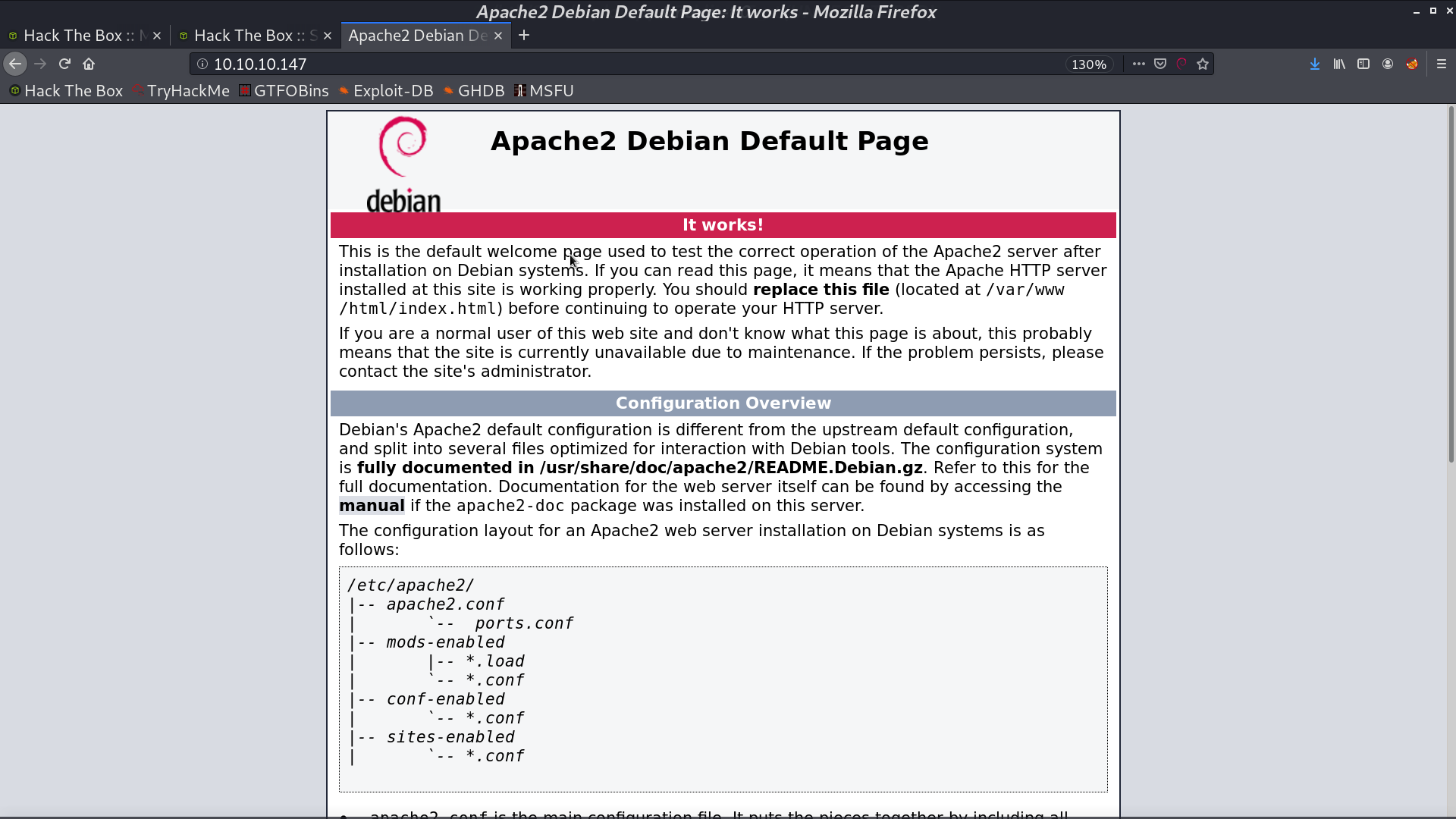Viewport: 1456px width, 819px height.
Task: Click the /etc/apache2/ tree root line
Action: pyautogui.click(x=410, y=585)
